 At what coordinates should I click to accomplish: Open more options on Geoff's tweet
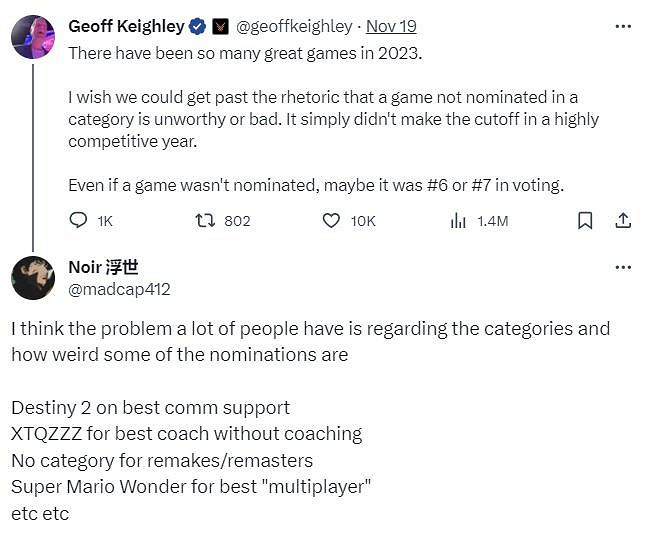(622, 27)
